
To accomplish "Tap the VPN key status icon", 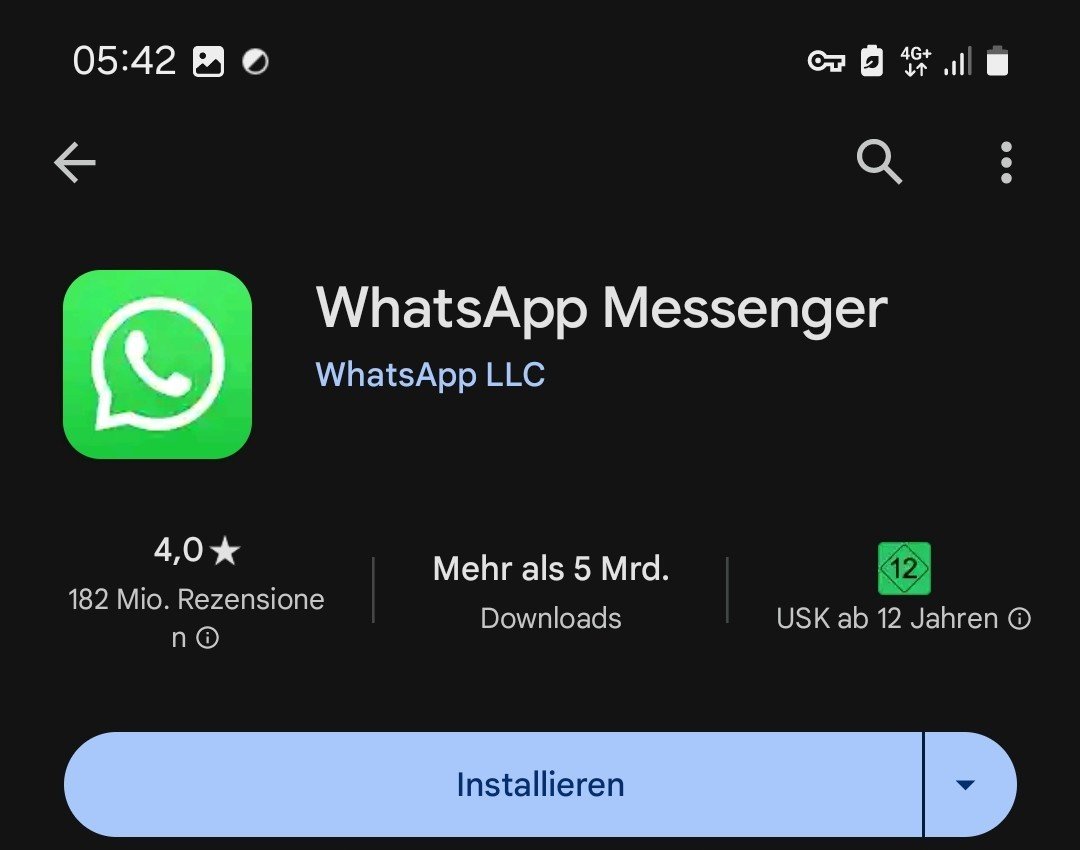I will (826, 62).
